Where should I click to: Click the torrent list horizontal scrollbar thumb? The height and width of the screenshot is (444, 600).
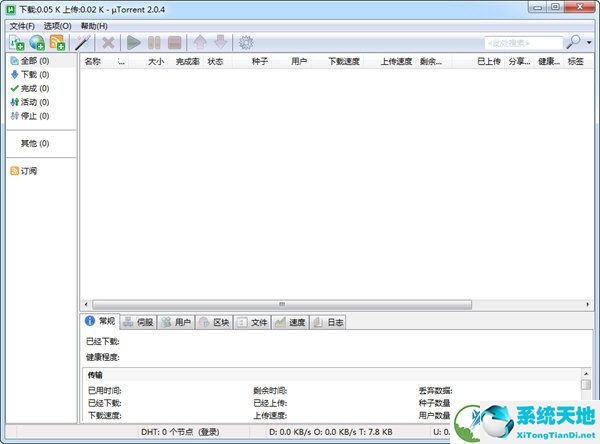coord(282,305)
